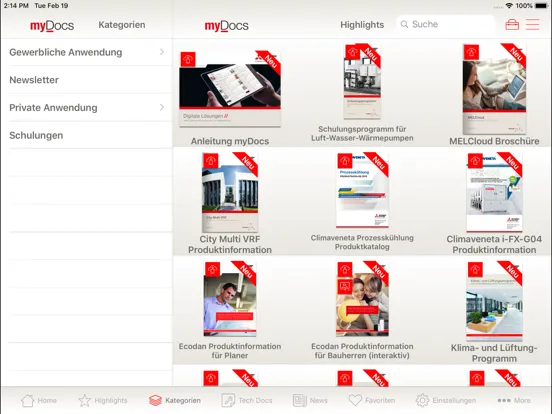Image resolution: width=552 pixels, height=414 pixels.
Task: Click download icon on Klima- und Lüftung-Programm
Action: coord(475,270)
